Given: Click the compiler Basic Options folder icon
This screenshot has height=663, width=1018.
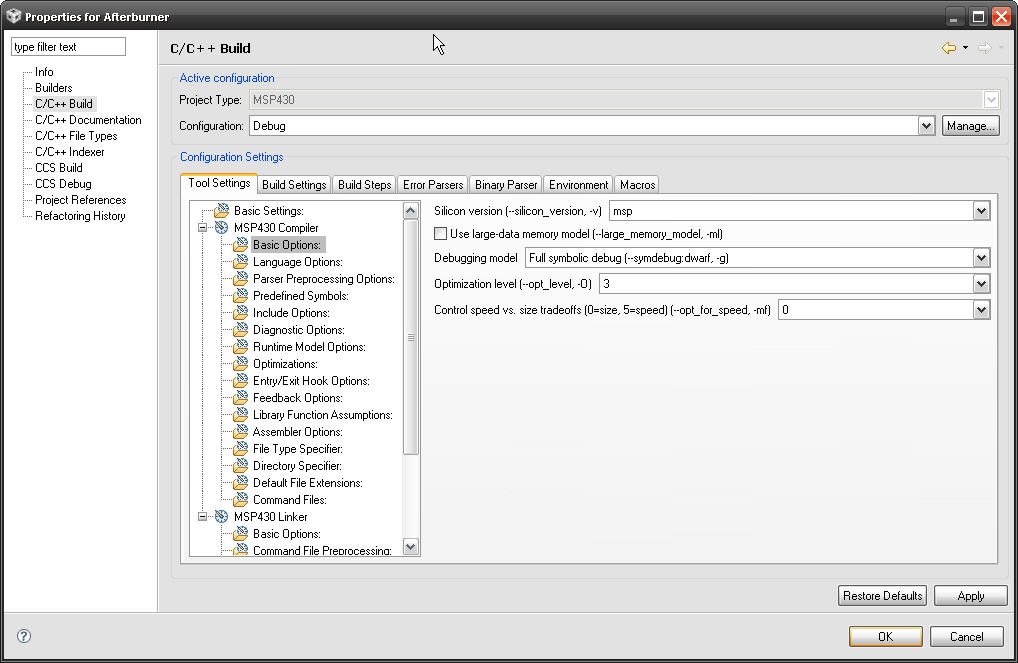Looking at the screenshot, I should [x=240, y=244].
